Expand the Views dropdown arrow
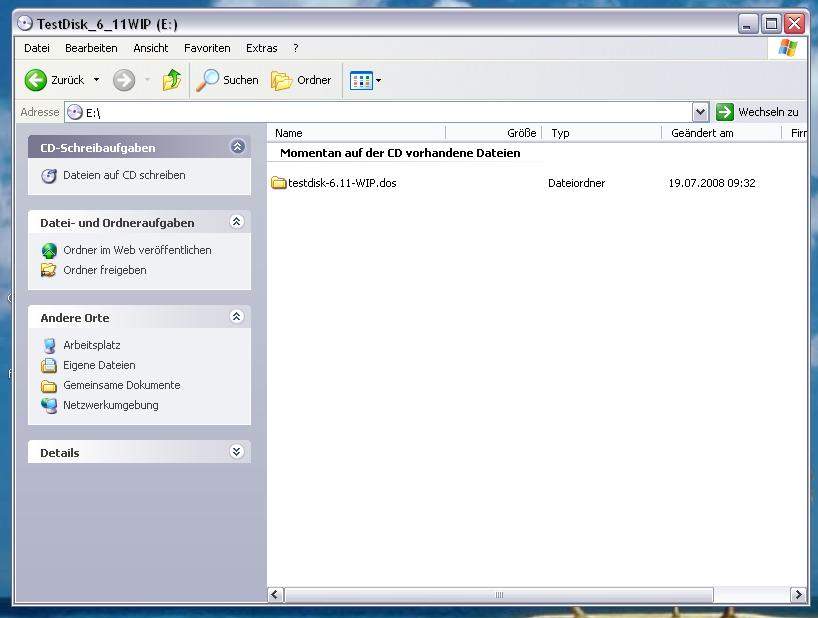The width and height of the screenshot is (818, 618). pyautogui.click(x=379, y=80)
